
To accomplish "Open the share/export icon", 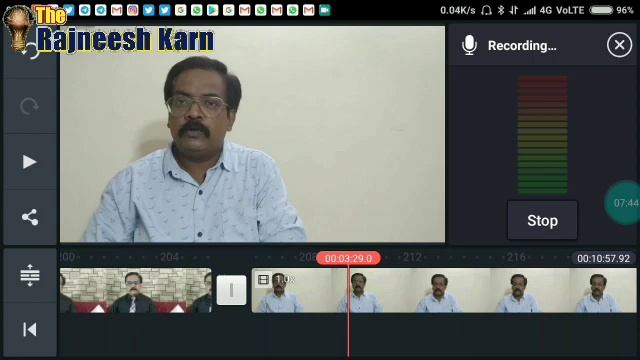I will click(30, 217).
